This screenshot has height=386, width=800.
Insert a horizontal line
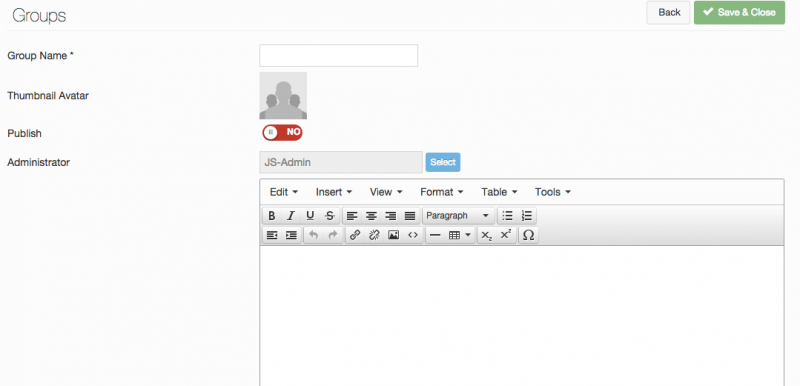435,235
